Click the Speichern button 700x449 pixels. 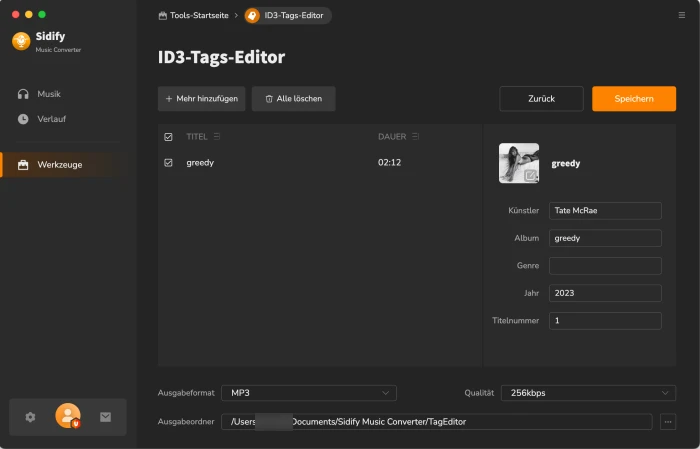tap(634, 99)
